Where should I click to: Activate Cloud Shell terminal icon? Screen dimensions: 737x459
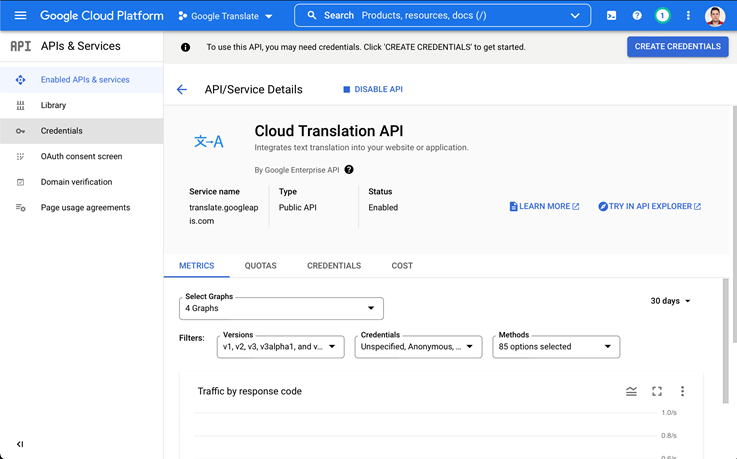[x=611, y=16]
